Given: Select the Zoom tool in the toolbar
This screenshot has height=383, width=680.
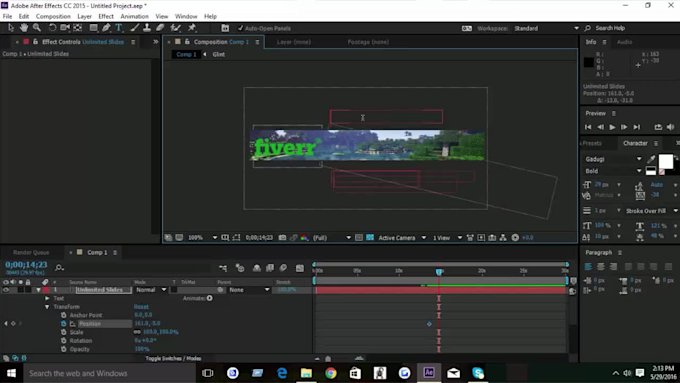Looking at the screenshot, I should (x=37, y=28).
